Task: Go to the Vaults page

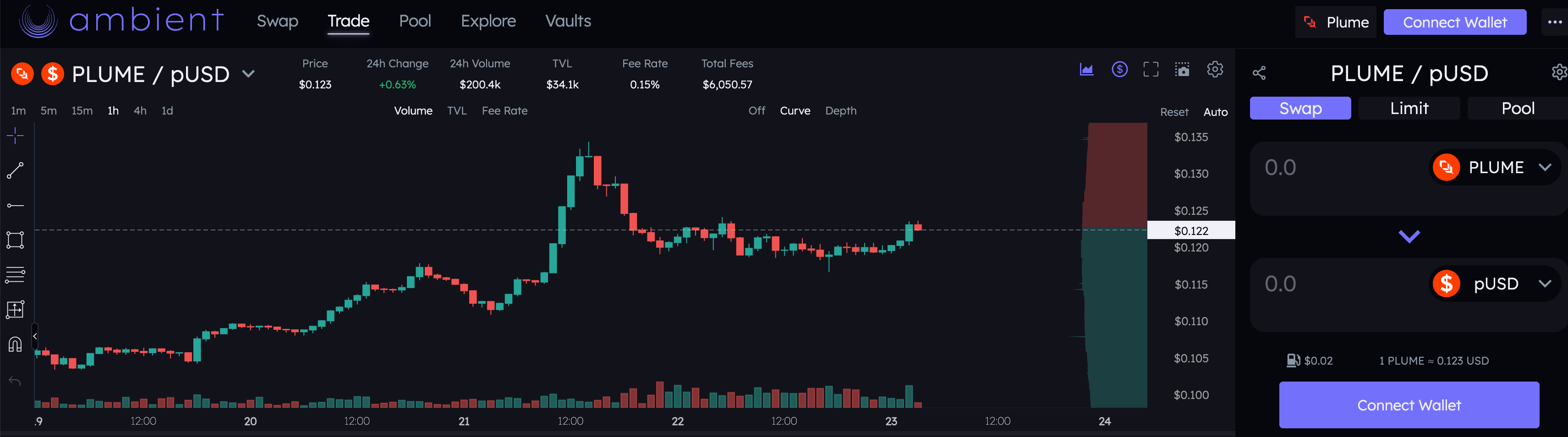Action: (x=568, y=22)
